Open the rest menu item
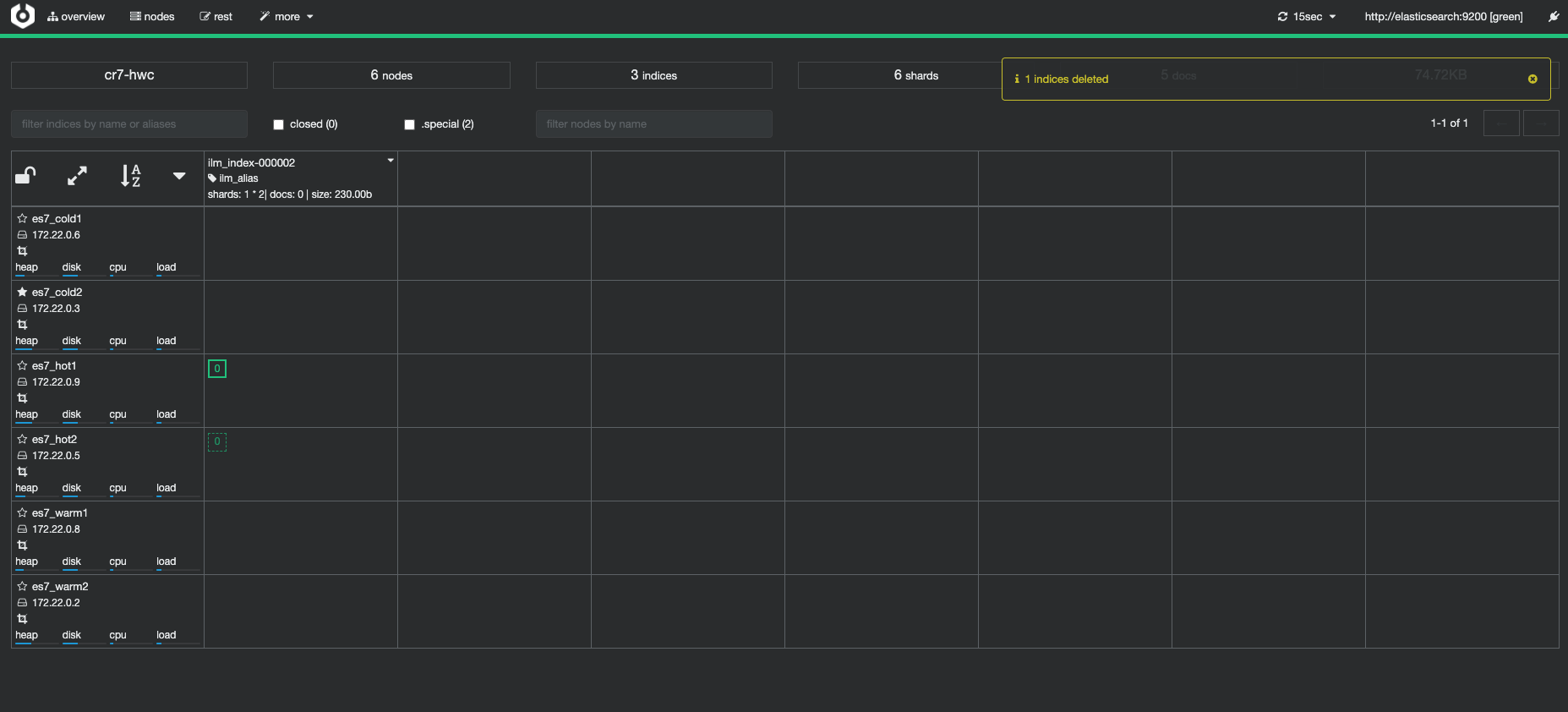This screenshot has width=1568, height=712. pyautogui.click(x=216, y=17)
